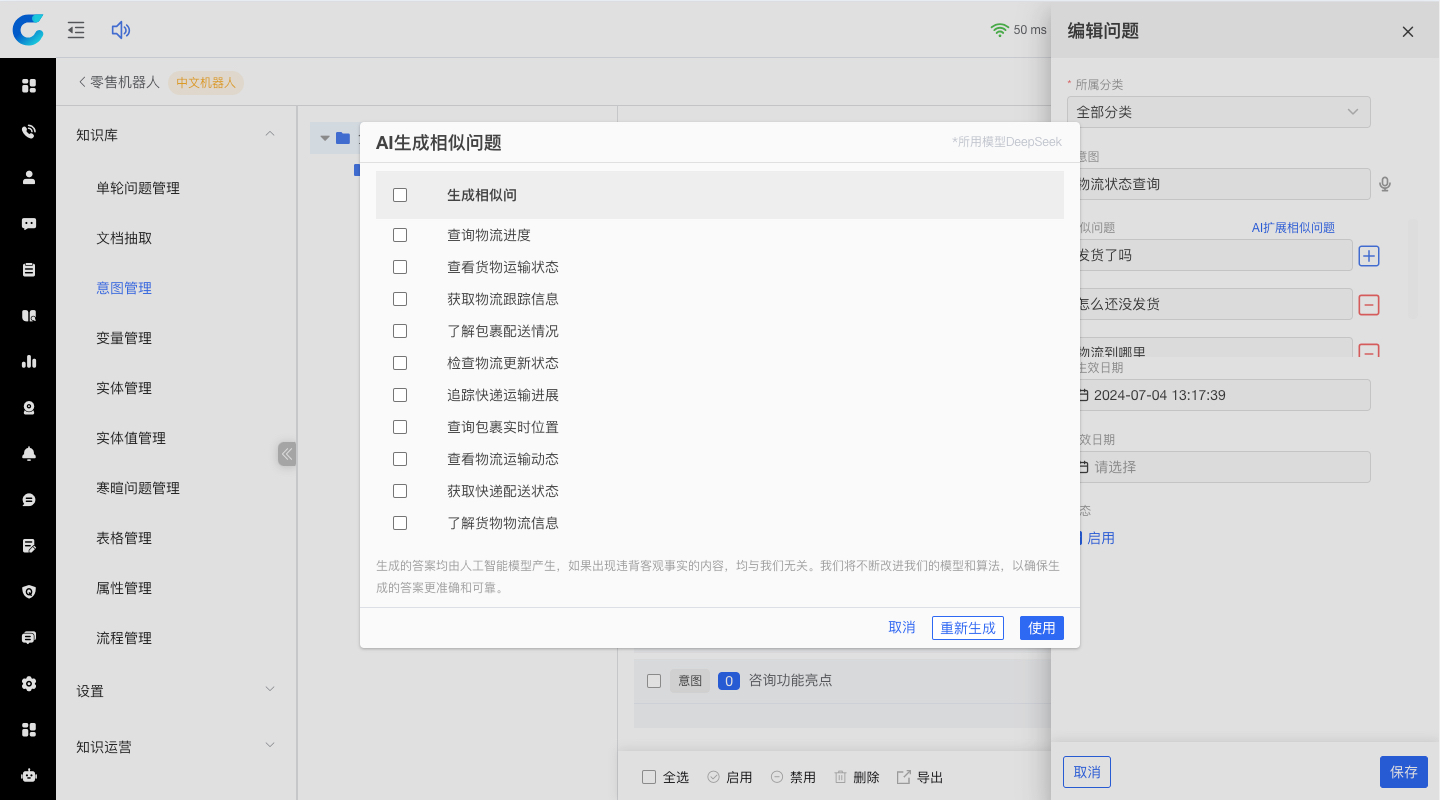Open 流程管理 menu item

[124, 638]
